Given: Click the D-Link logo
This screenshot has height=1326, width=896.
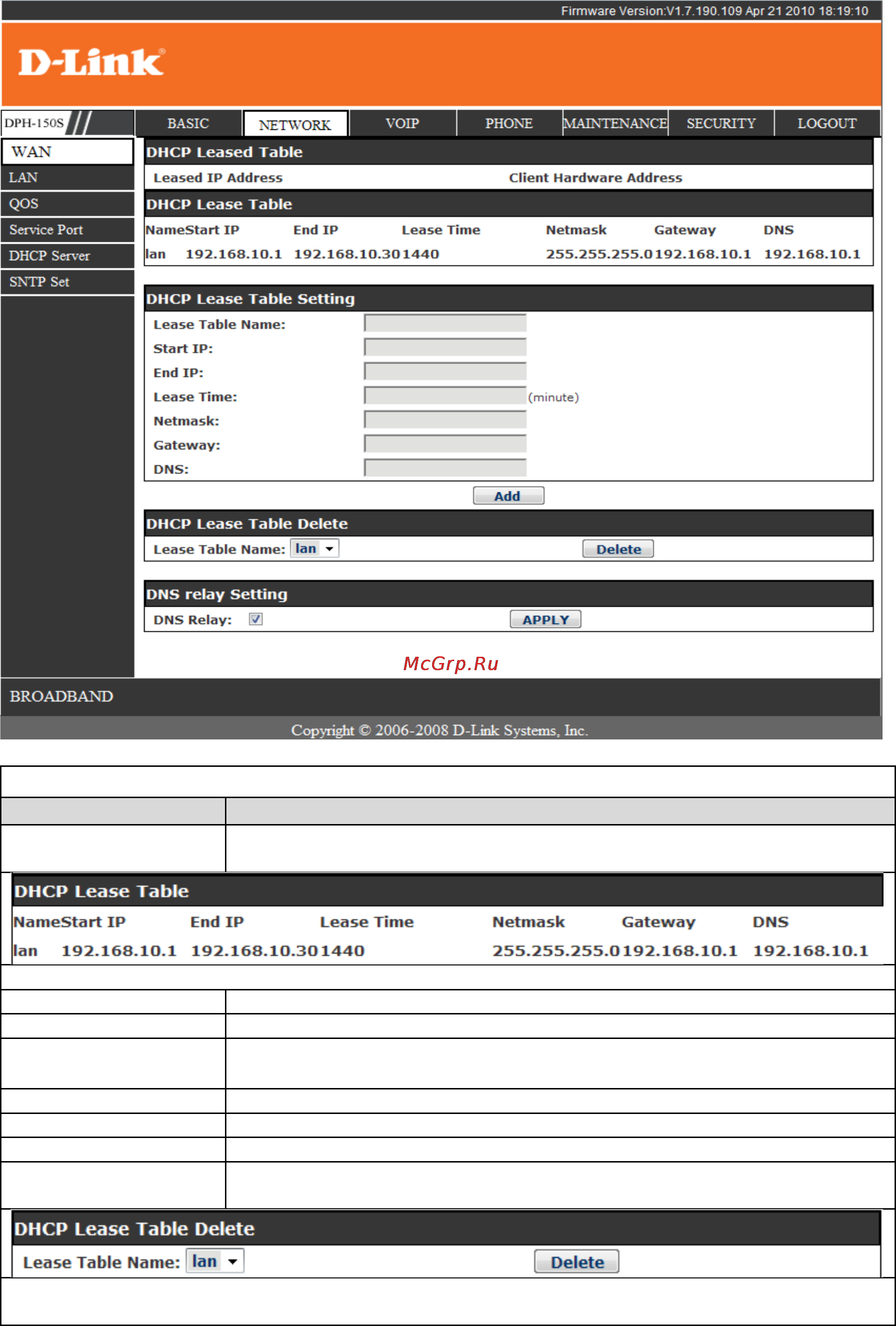Looking at the screenshot, I should tap(92, 62).
